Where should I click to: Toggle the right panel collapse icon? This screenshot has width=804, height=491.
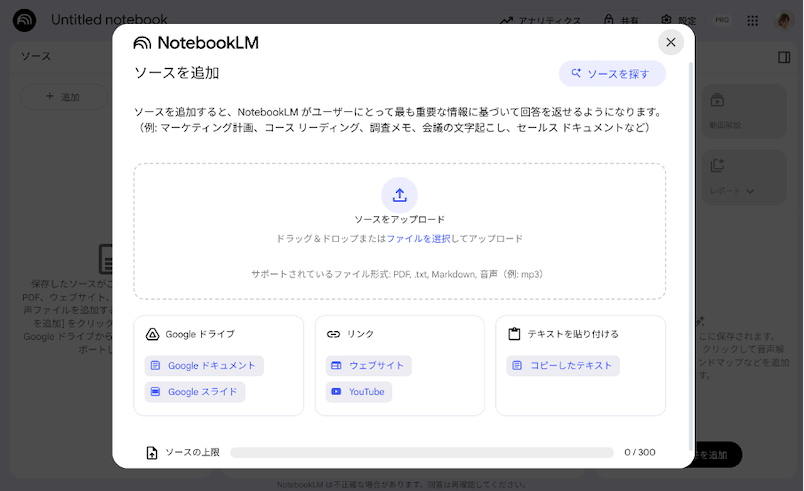pos(784,57)
